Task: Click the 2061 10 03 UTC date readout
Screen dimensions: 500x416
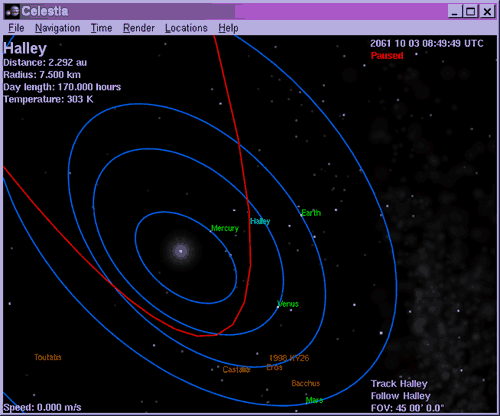Action: (x=427, y=43)
